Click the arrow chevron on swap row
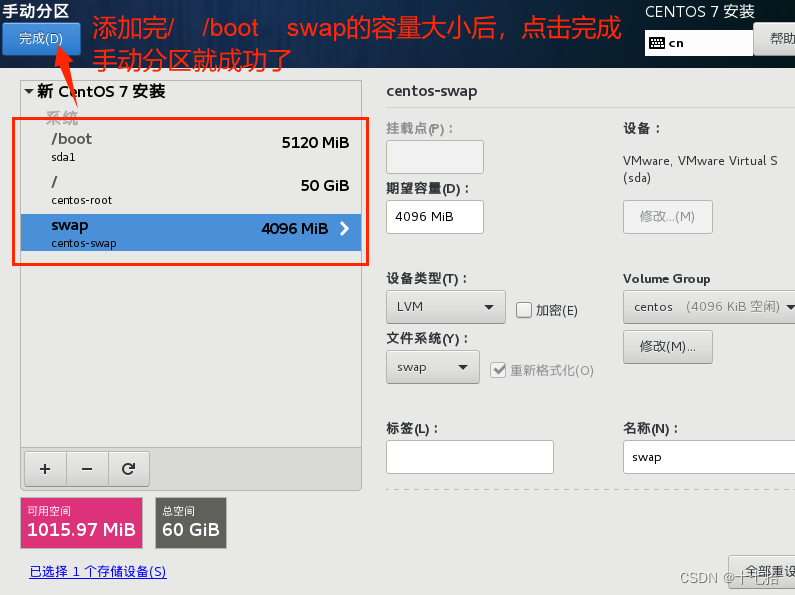The image size is (795, 595). 345,229
